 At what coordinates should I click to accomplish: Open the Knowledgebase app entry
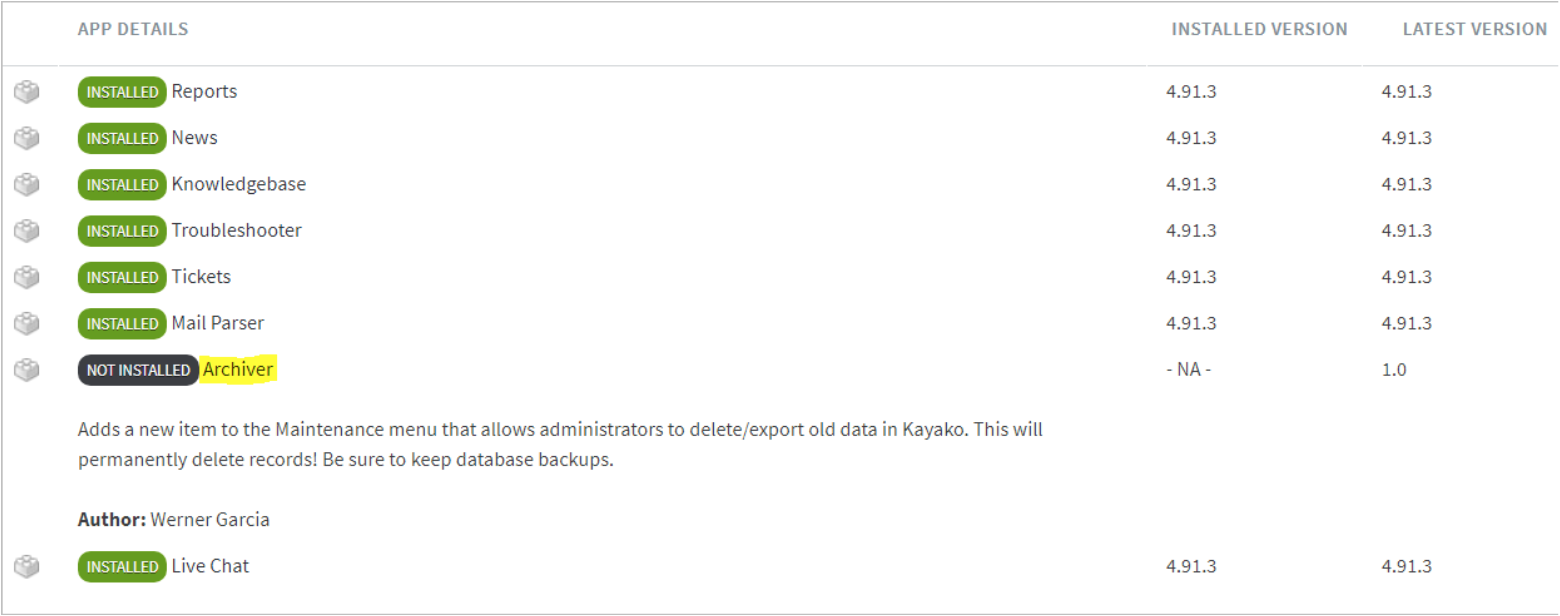[239, 184]
